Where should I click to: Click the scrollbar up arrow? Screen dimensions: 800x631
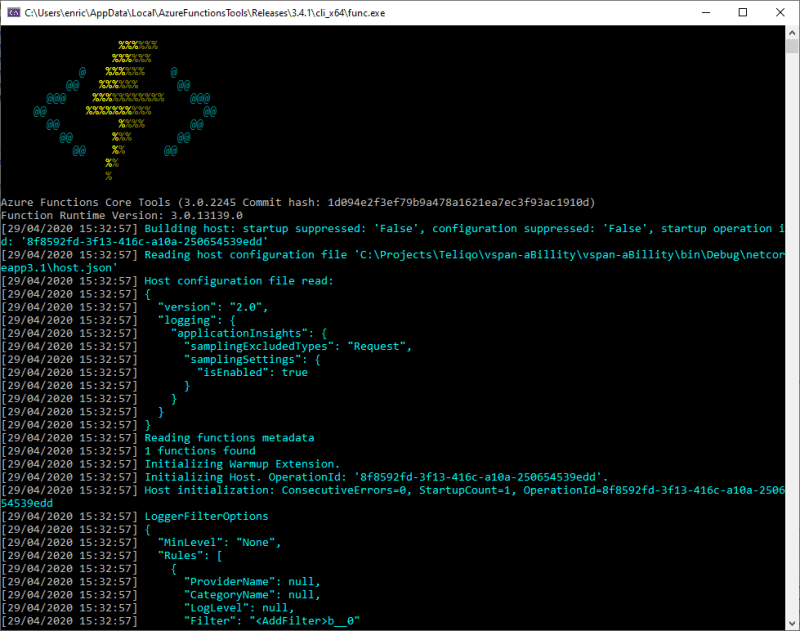click(x=792, y=33)
